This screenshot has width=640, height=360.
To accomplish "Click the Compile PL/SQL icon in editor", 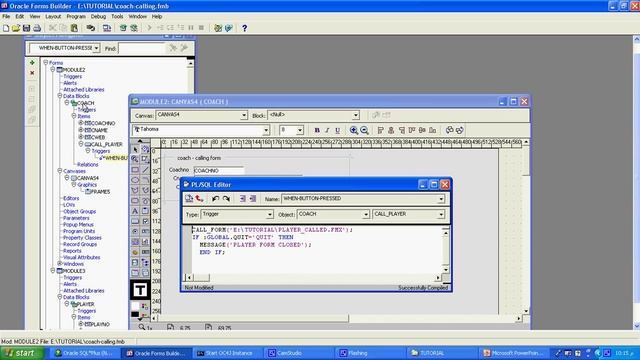I will click(189, 198).
